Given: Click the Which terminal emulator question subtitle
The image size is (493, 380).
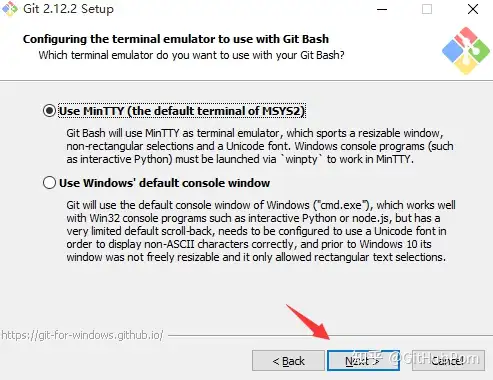Looking at the screenshot, I should 191,55.
